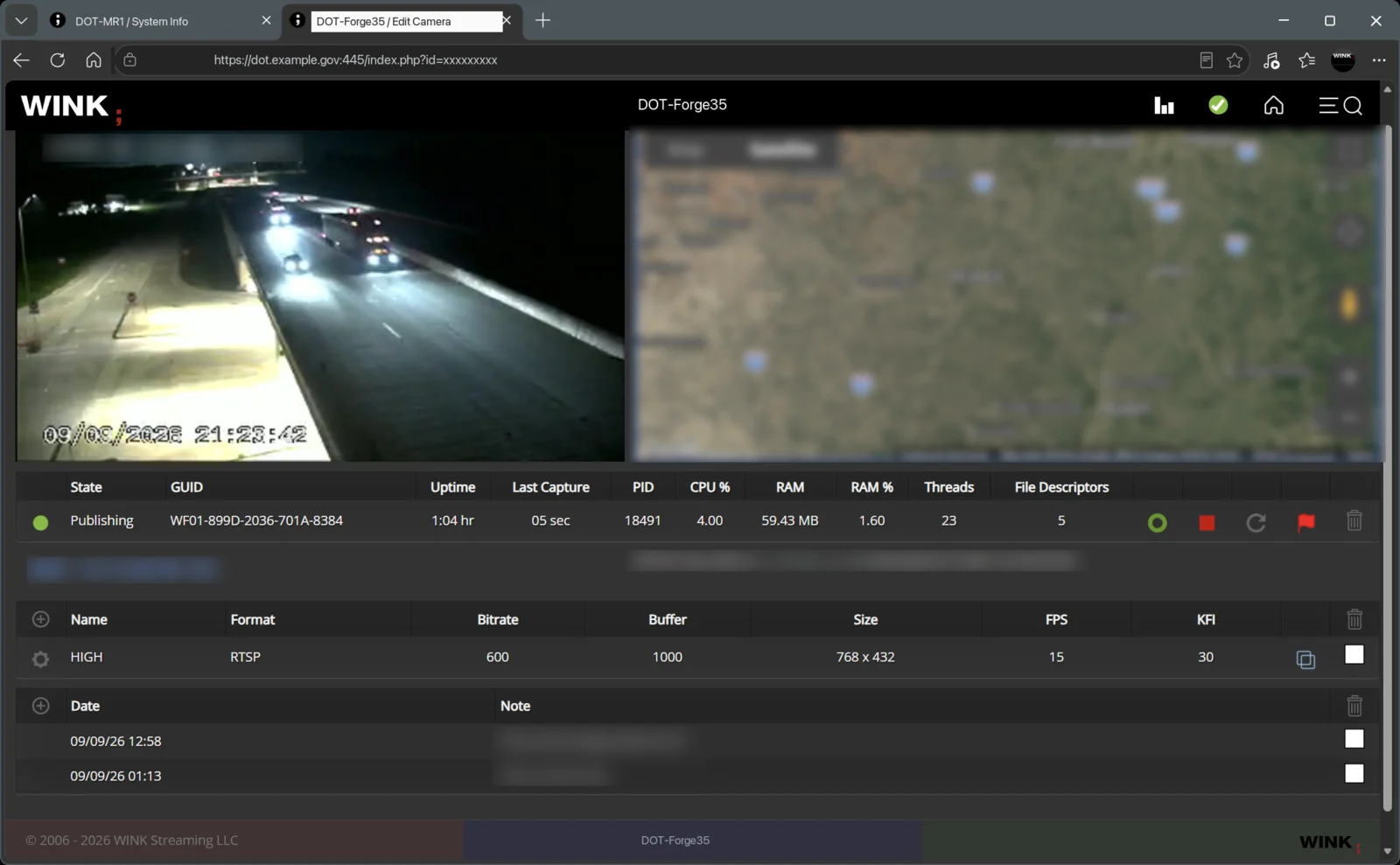Open the menu search icon
The image size is (1400, 865).
1340,106
